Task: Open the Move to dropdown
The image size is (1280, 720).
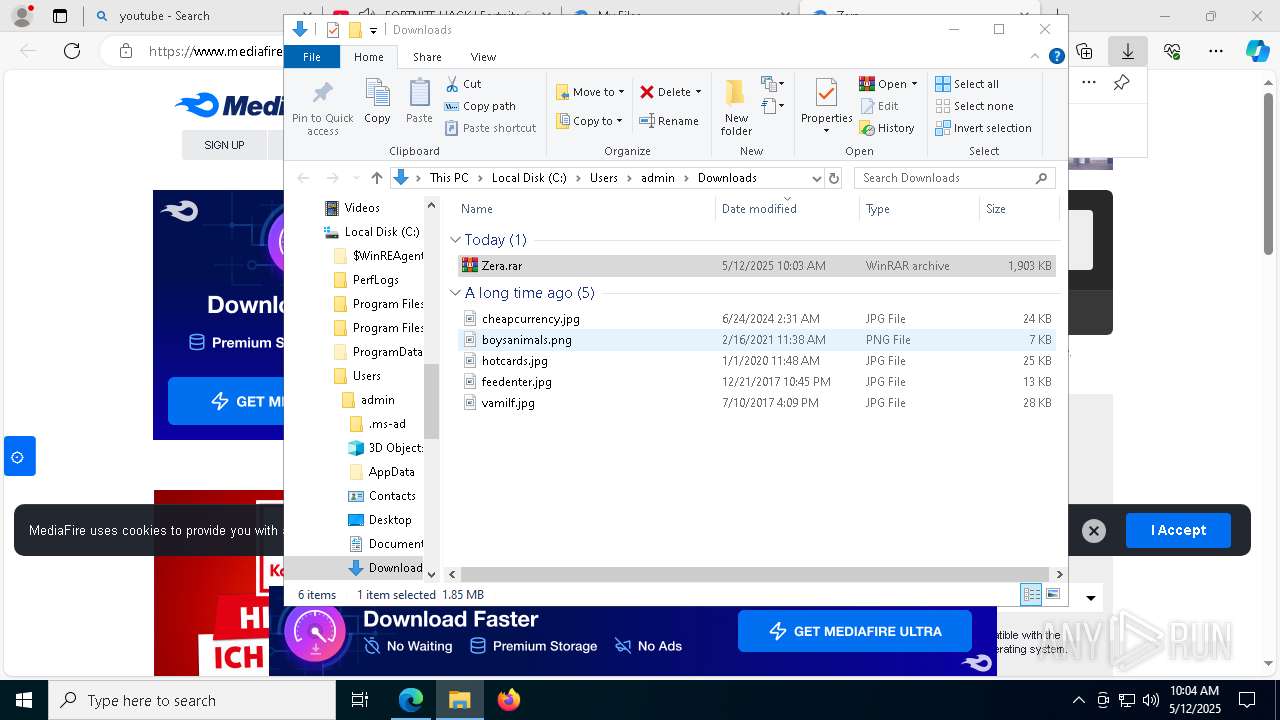Action: pyautogui.click(x=590, y=92)
